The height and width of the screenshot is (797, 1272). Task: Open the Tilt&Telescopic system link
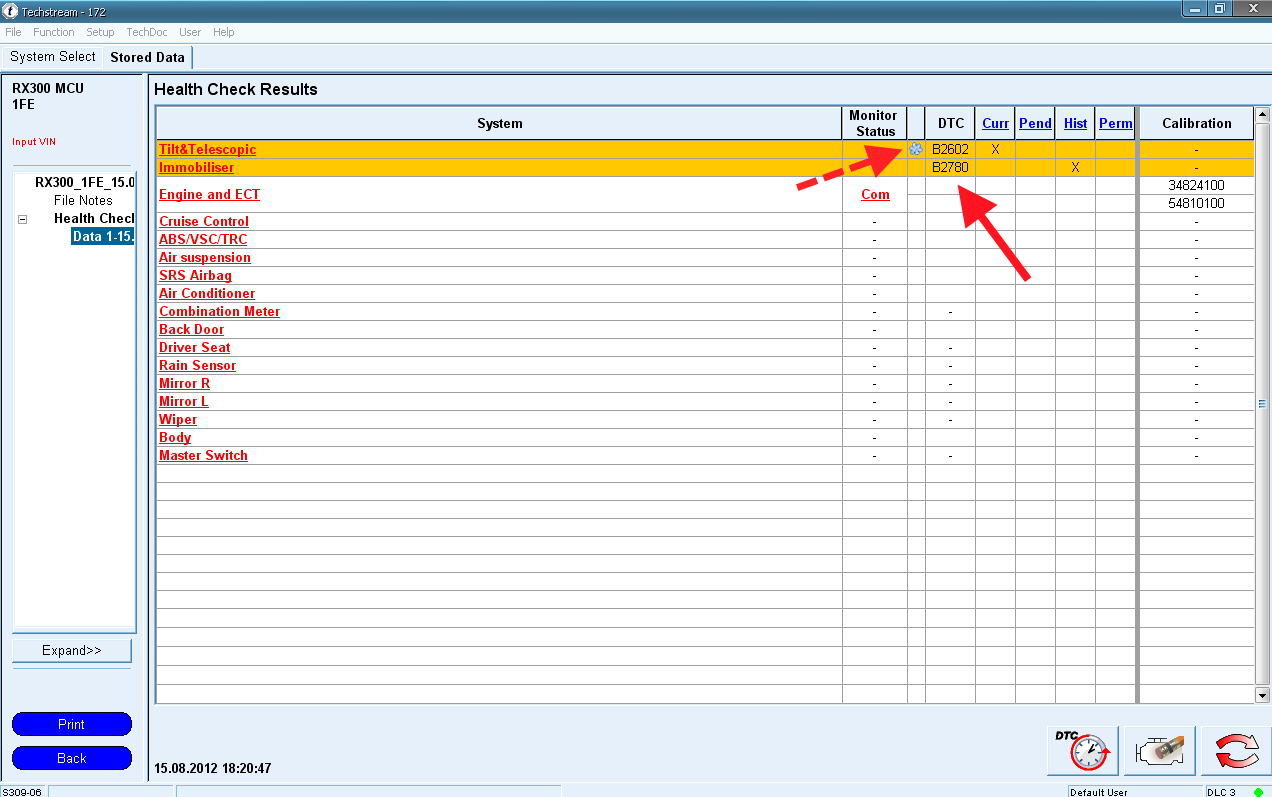[x=207, y=149]
